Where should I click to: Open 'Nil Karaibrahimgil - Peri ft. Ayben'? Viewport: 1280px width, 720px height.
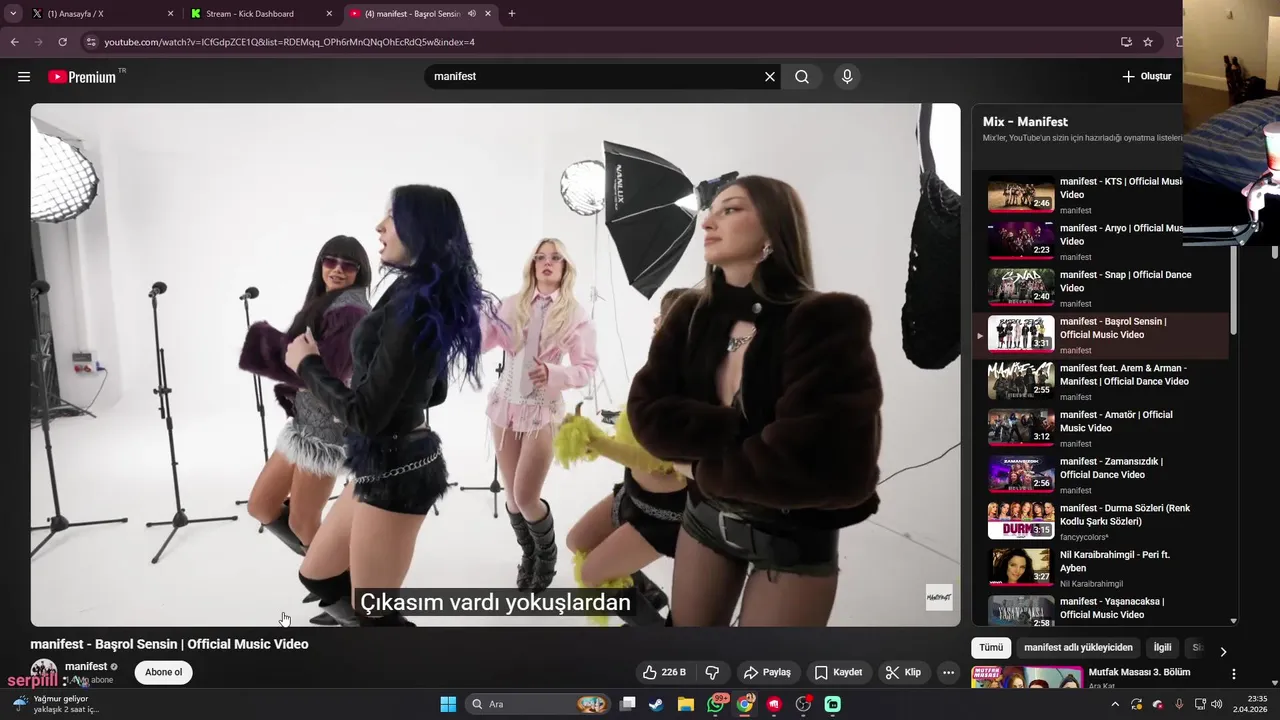tap(1100, 568)
